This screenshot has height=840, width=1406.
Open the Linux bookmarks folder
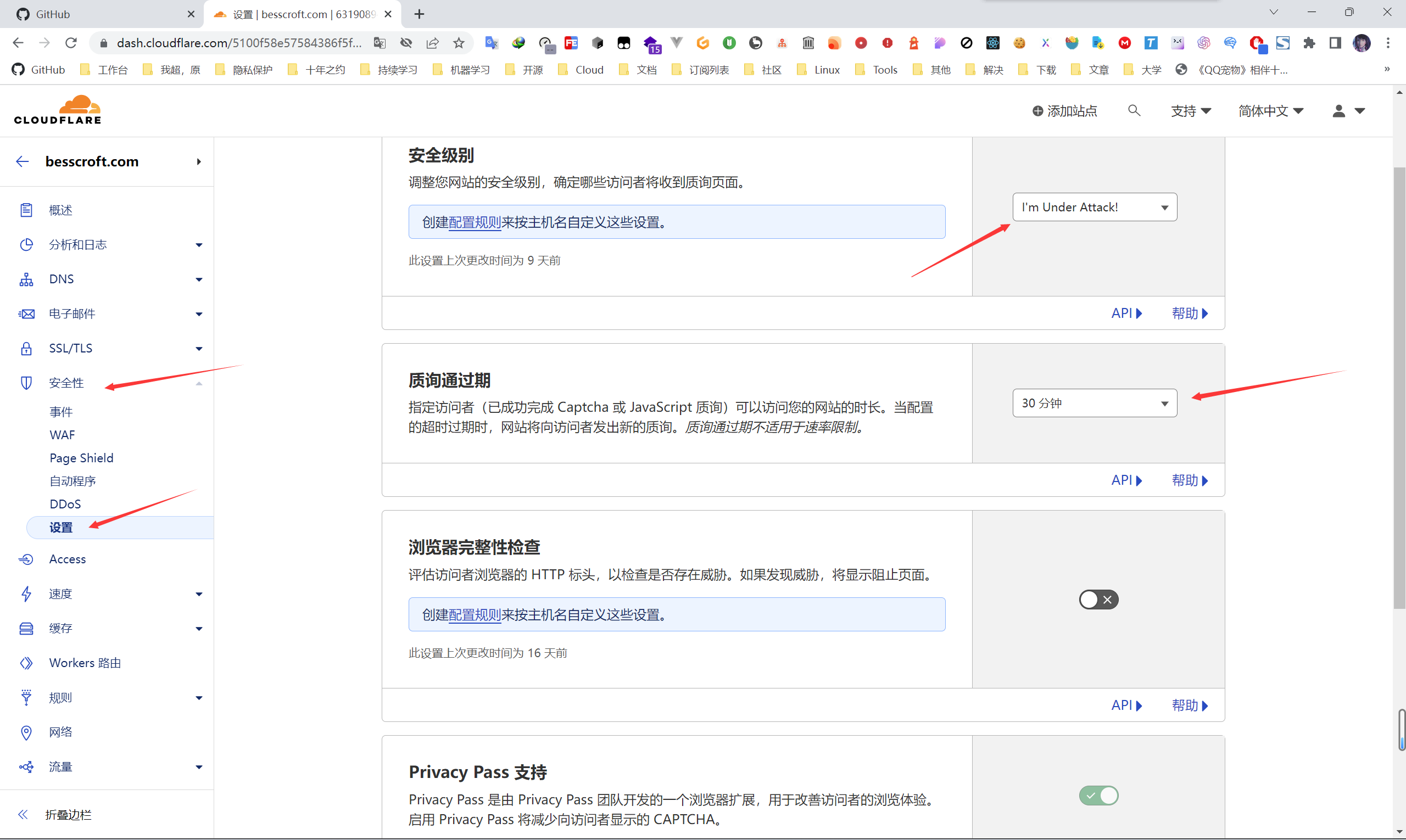(x=818, y=70)
